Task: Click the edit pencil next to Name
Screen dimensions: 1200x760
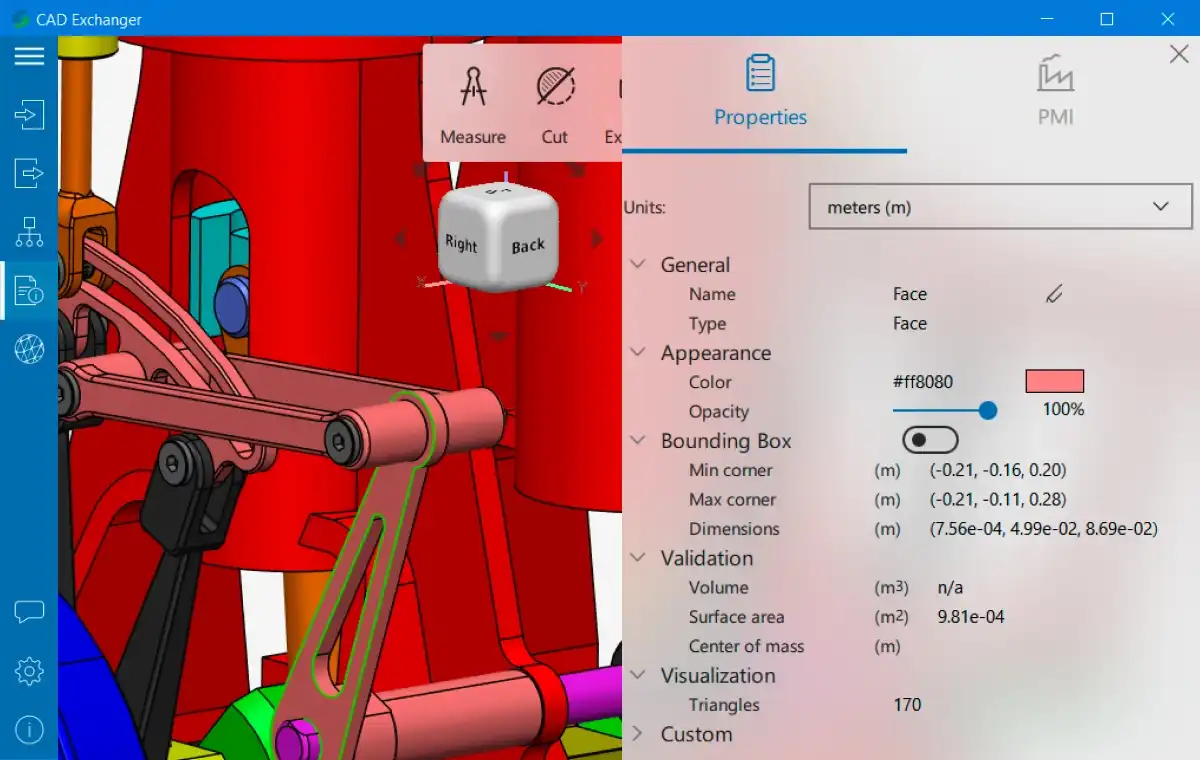Action: tap(1054, 294)
